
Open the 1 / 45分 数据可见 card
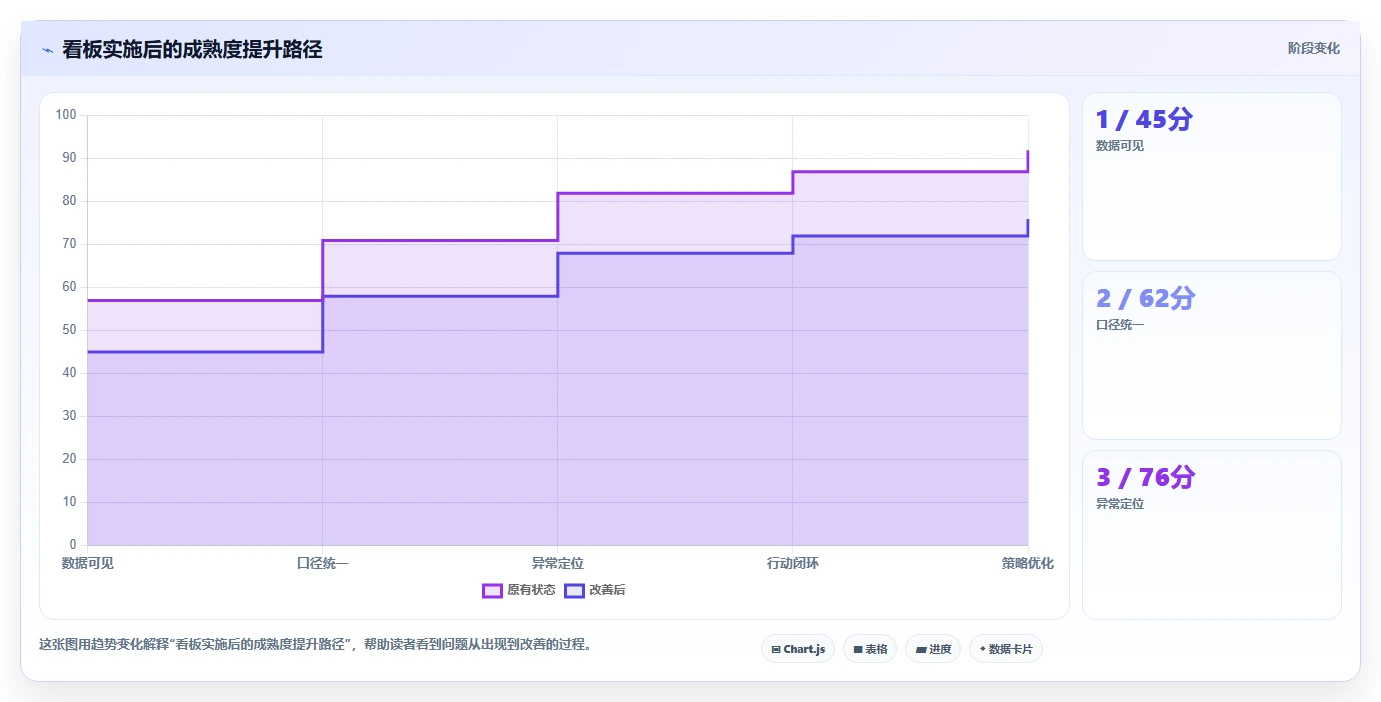pos(1212,177)
